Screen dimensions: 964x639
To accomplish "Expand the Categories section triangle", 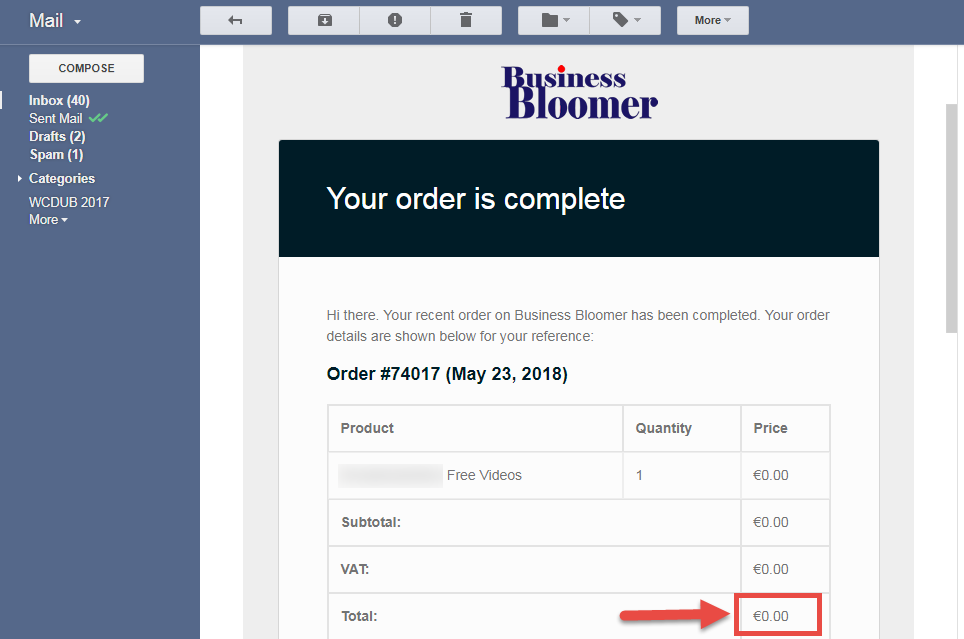I will click(x=20, y=178).
